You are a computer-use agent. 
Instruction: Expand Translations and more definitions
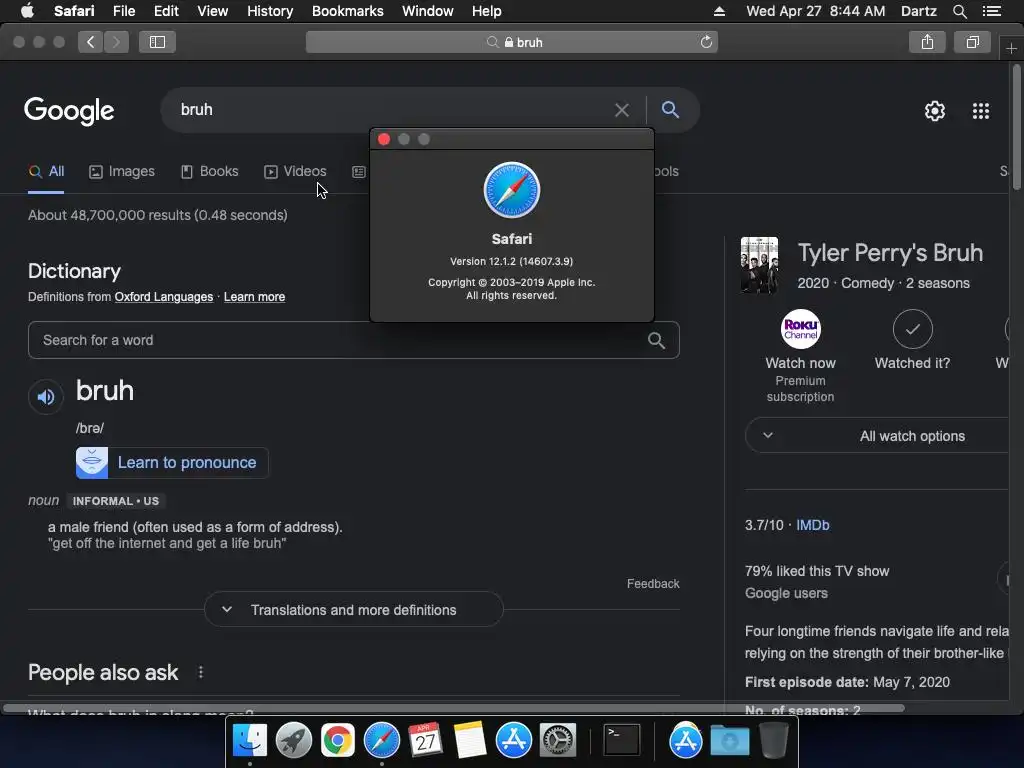(354, 610)
